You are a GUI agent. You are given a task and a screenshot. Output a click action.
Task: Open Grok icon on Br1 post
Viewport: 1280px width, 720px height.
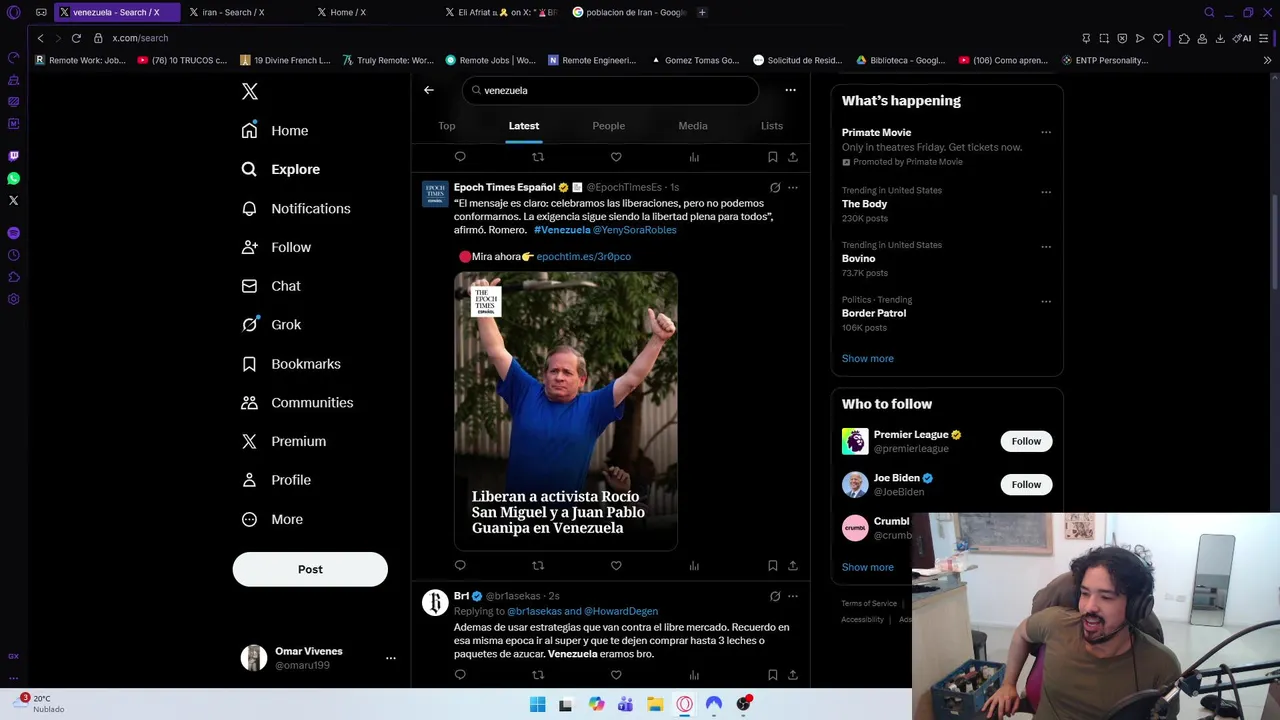pyautogui.click(x=775, y=596)
